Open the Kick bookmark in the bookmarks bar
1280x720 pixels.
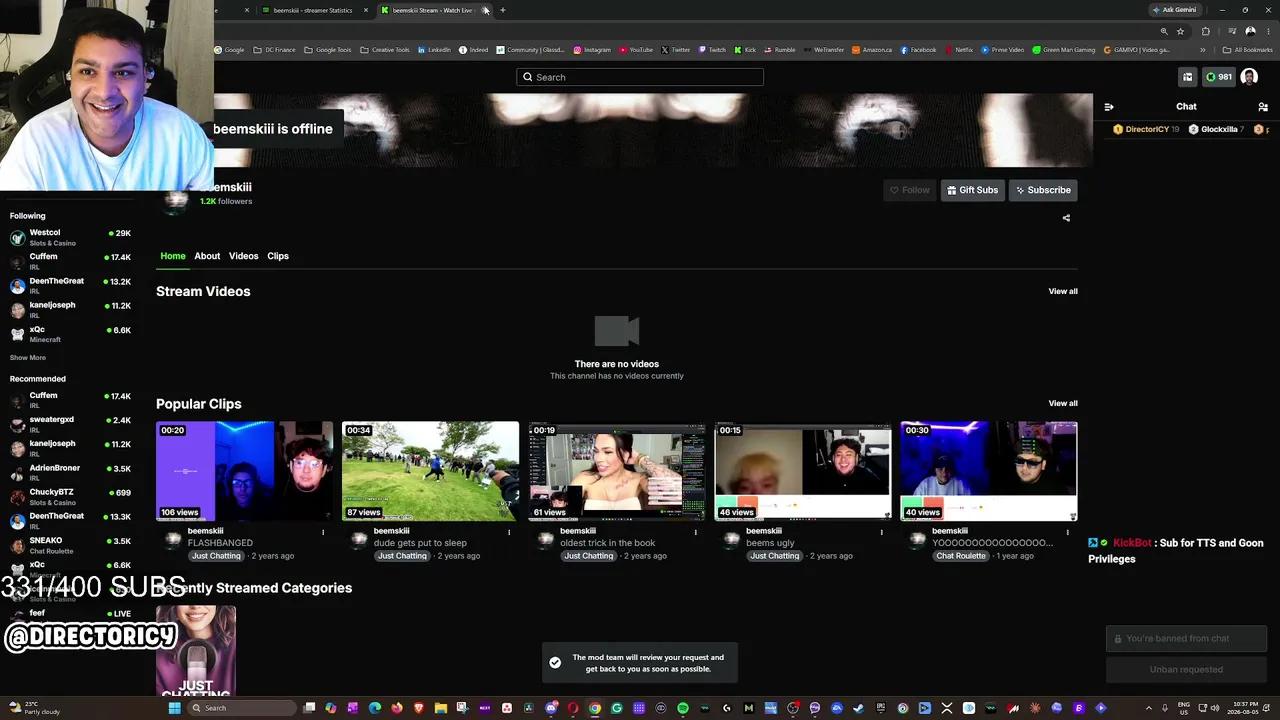[745, 50]
